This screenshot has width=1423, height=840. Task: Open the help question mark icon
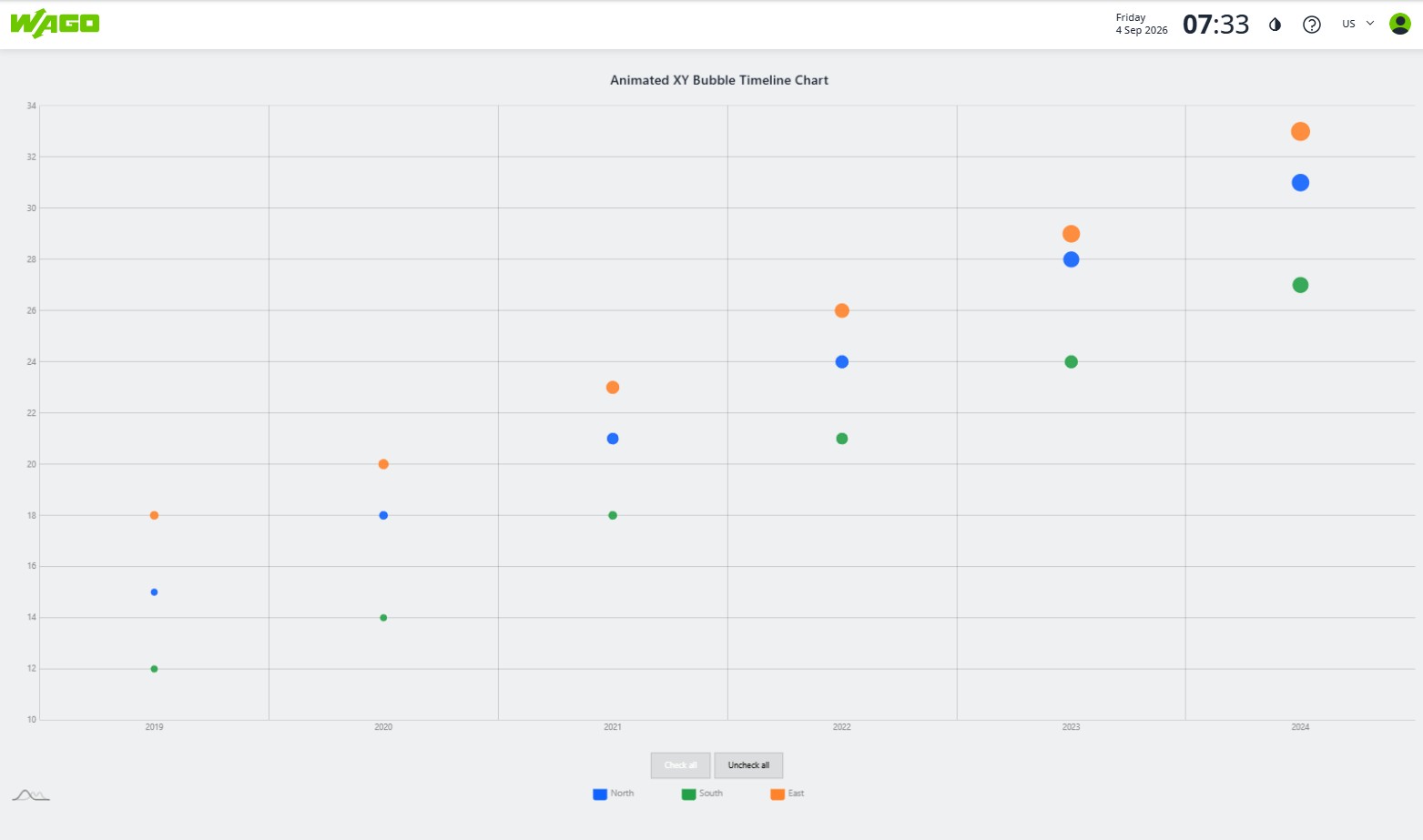click(1312, 25)
